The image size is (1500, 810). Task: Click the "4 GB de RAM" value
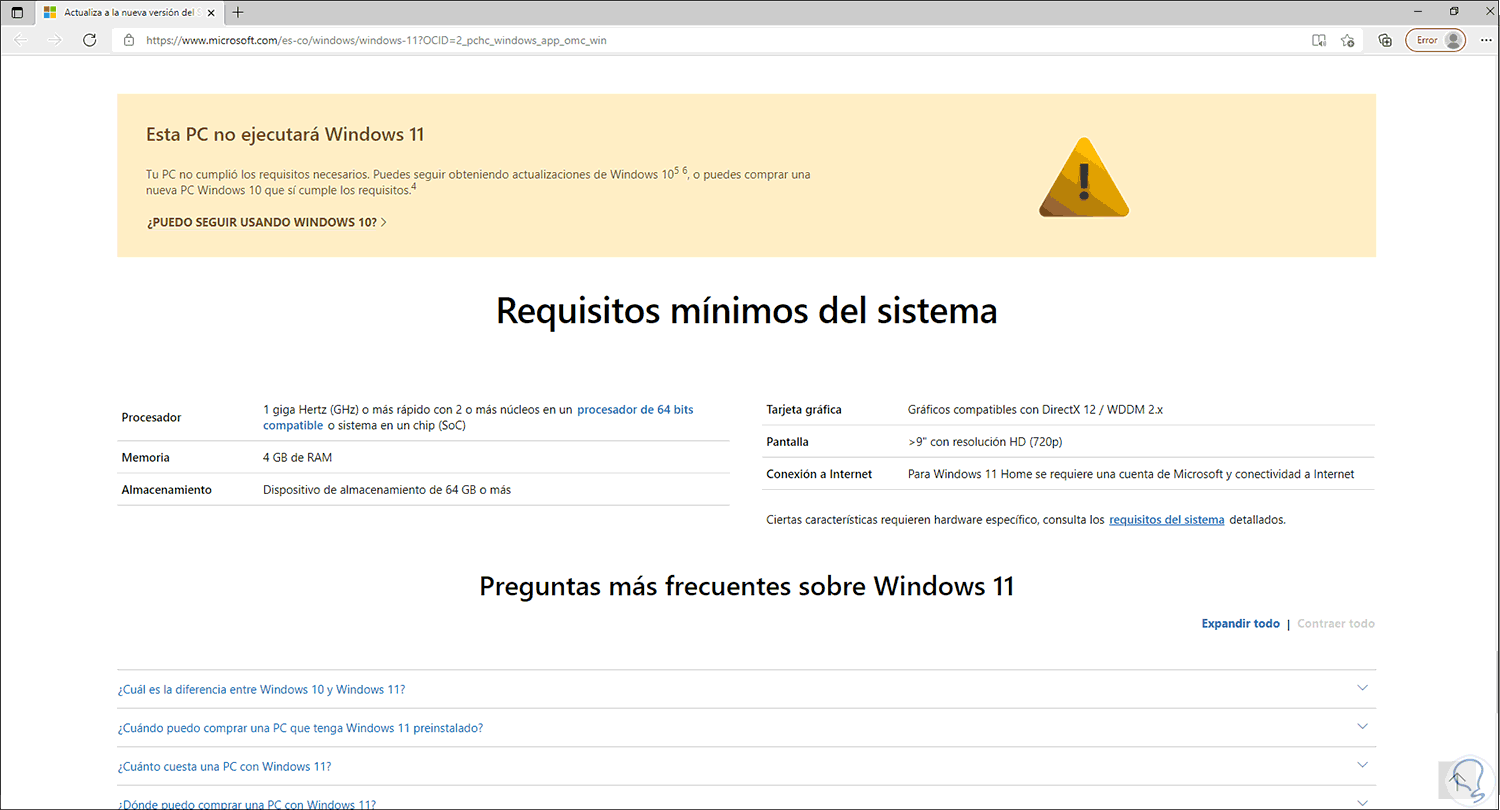point(297,458)
